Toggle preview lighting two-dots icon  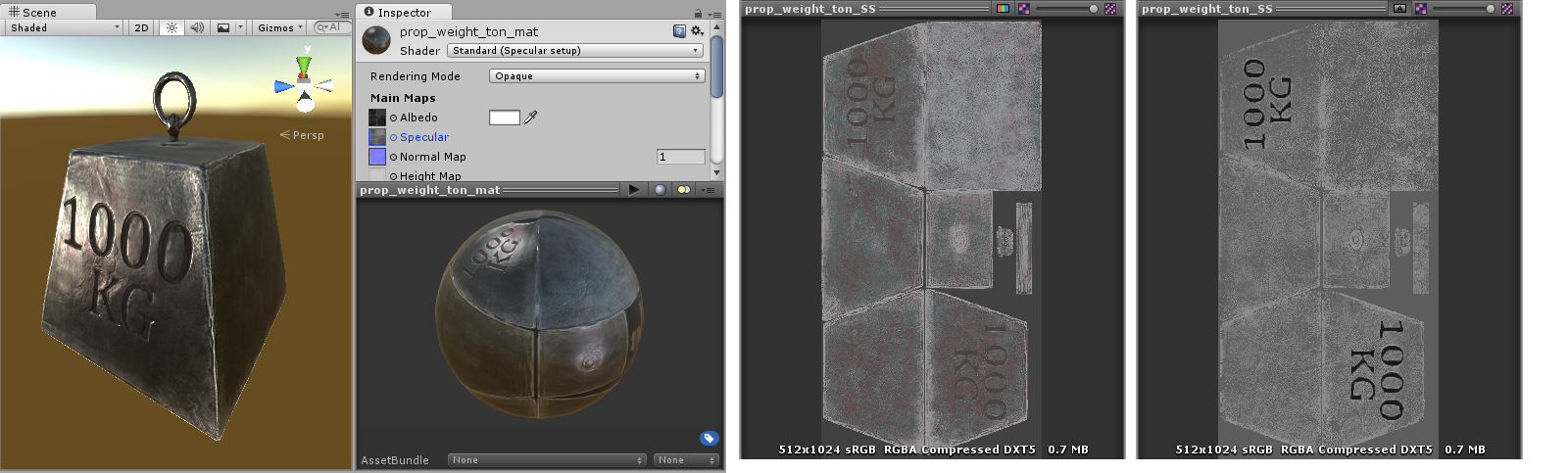[683, 190]
